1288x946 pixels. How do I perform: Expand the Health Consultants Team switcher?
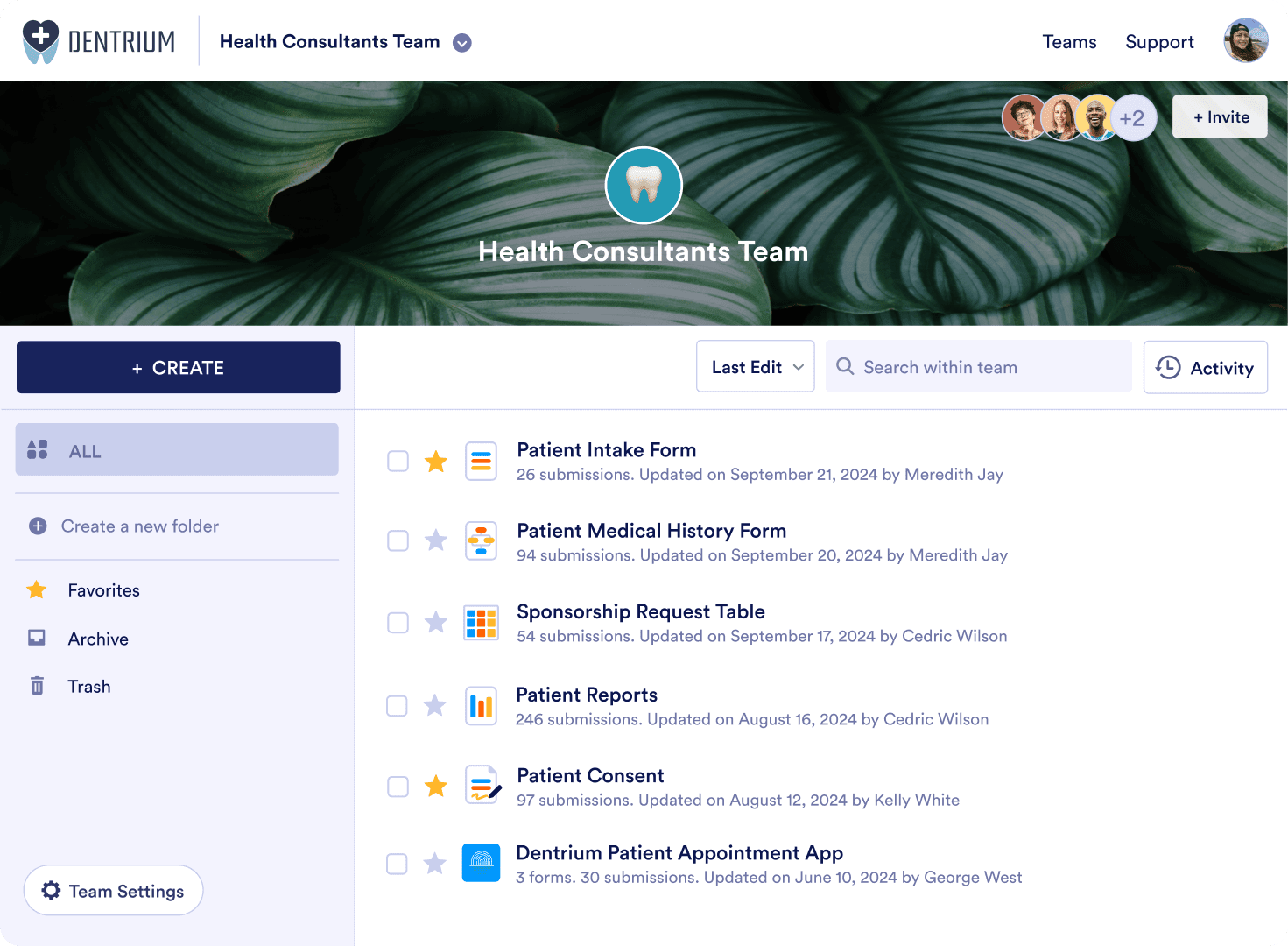[x=462, y=43]
